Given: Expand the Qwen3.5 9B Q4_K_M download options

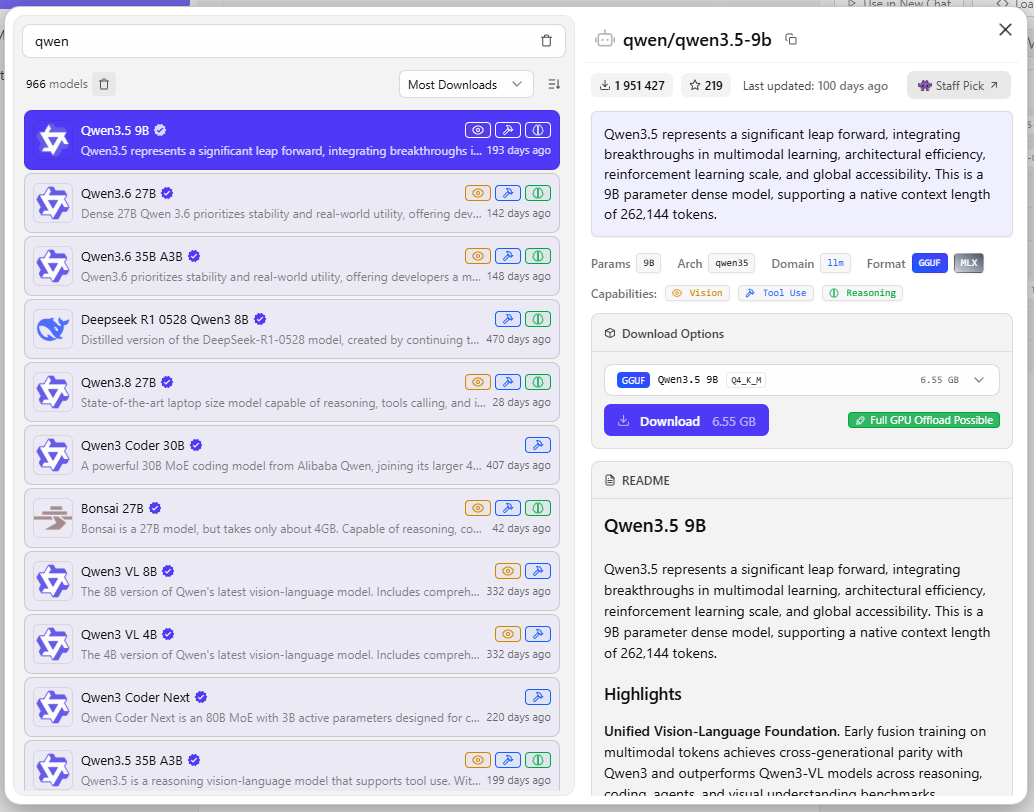Looking at the screenshot, I should (802, 380).
